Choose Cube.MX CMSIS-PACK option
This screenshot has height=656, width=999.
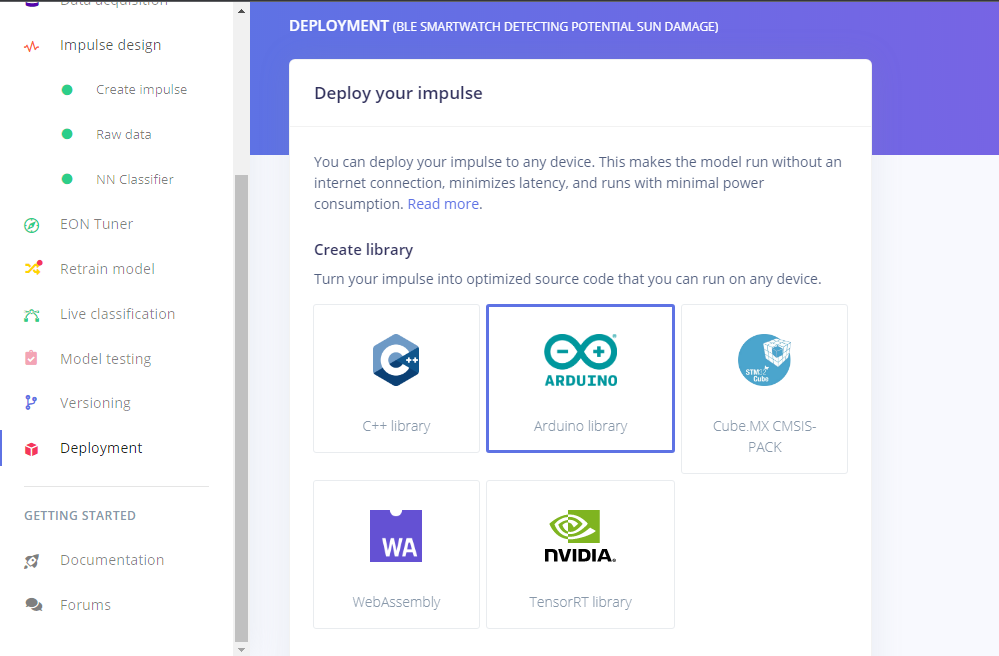(765, 389)
